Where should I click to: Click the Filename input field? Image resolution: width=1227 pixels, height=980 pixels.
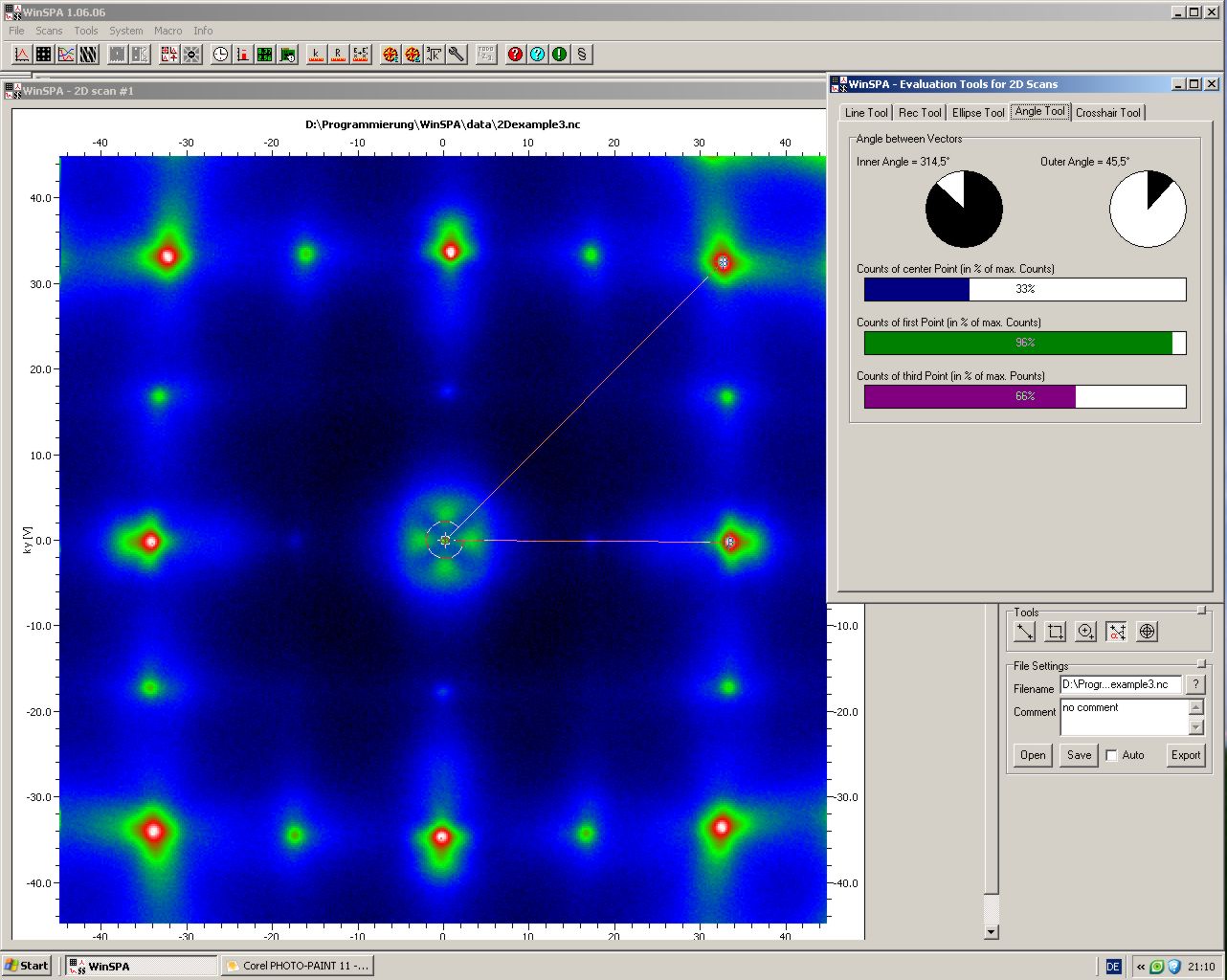(x=1120, y=685)
